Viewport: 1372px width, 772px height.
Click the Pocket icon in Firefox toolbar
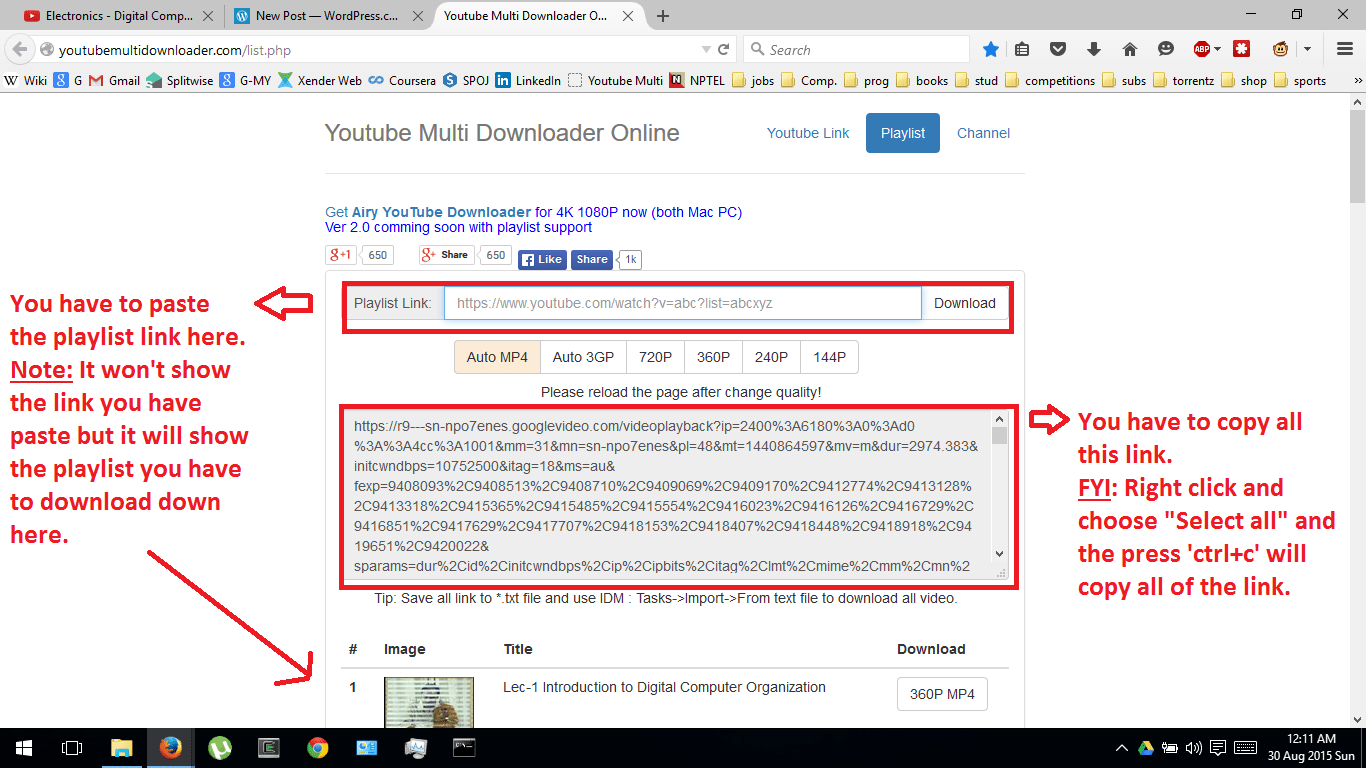[x=1058, y=49]
